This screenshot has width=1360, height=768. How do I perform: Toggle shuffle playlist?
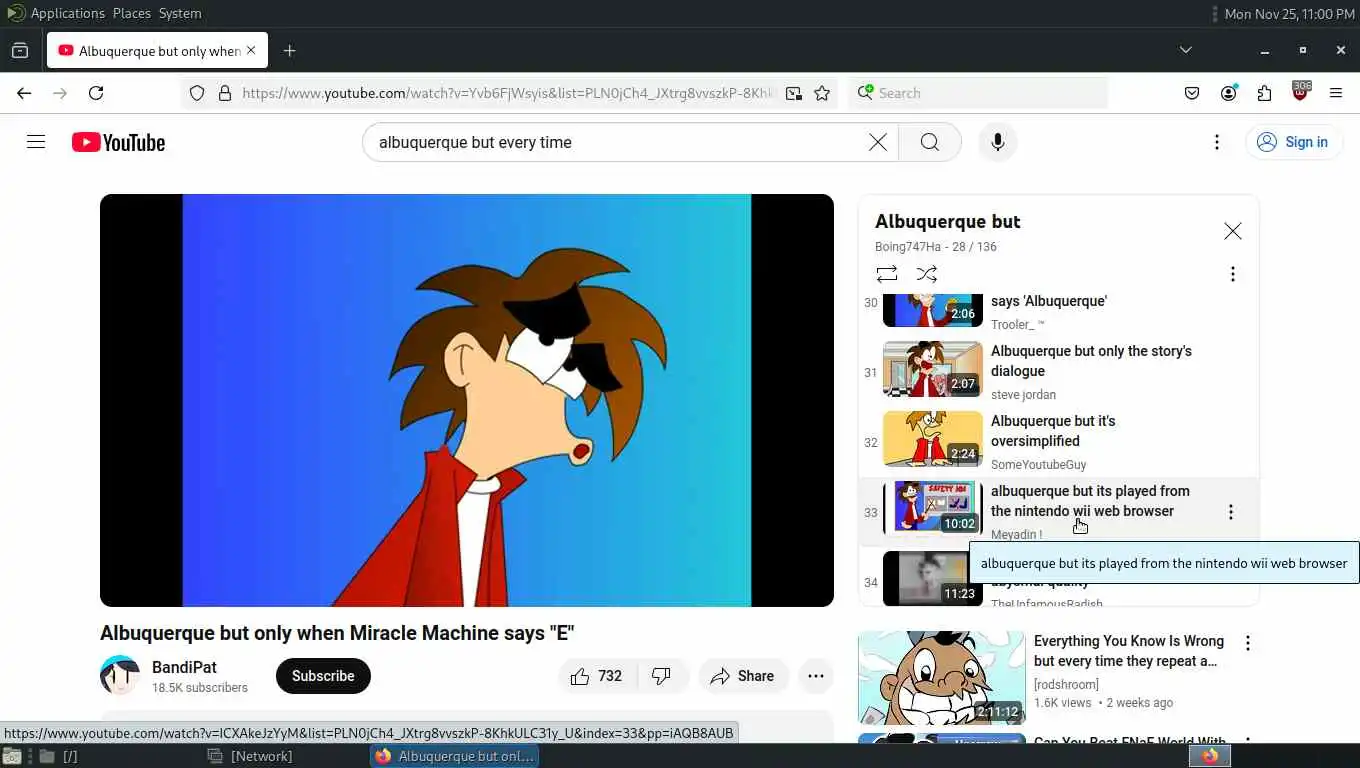[x=927, y=274]
